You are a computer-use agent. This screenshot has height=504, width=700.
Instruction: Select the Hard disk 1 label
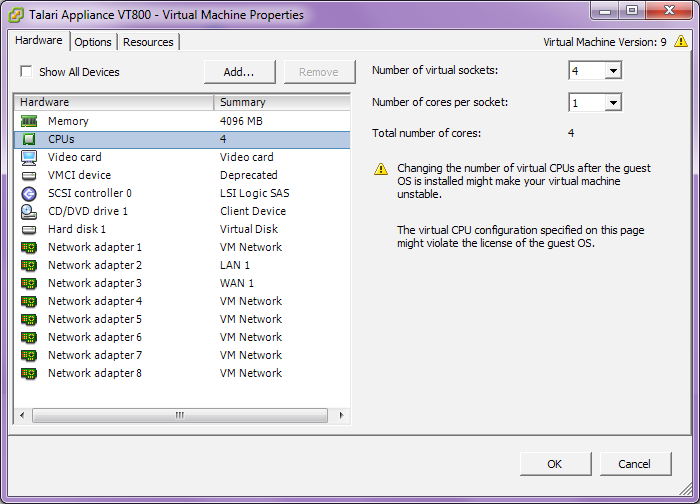77,229
